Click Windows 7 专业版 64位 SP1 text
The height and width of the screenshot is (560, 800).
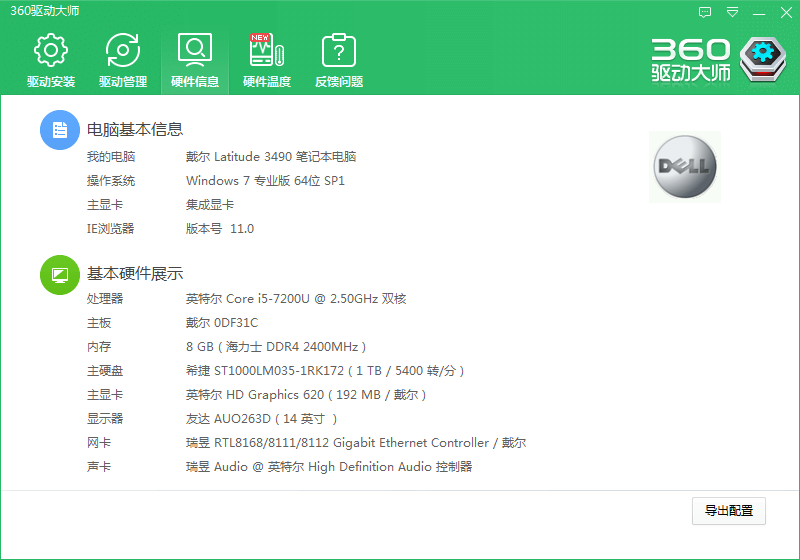click(x=265, y=181)
